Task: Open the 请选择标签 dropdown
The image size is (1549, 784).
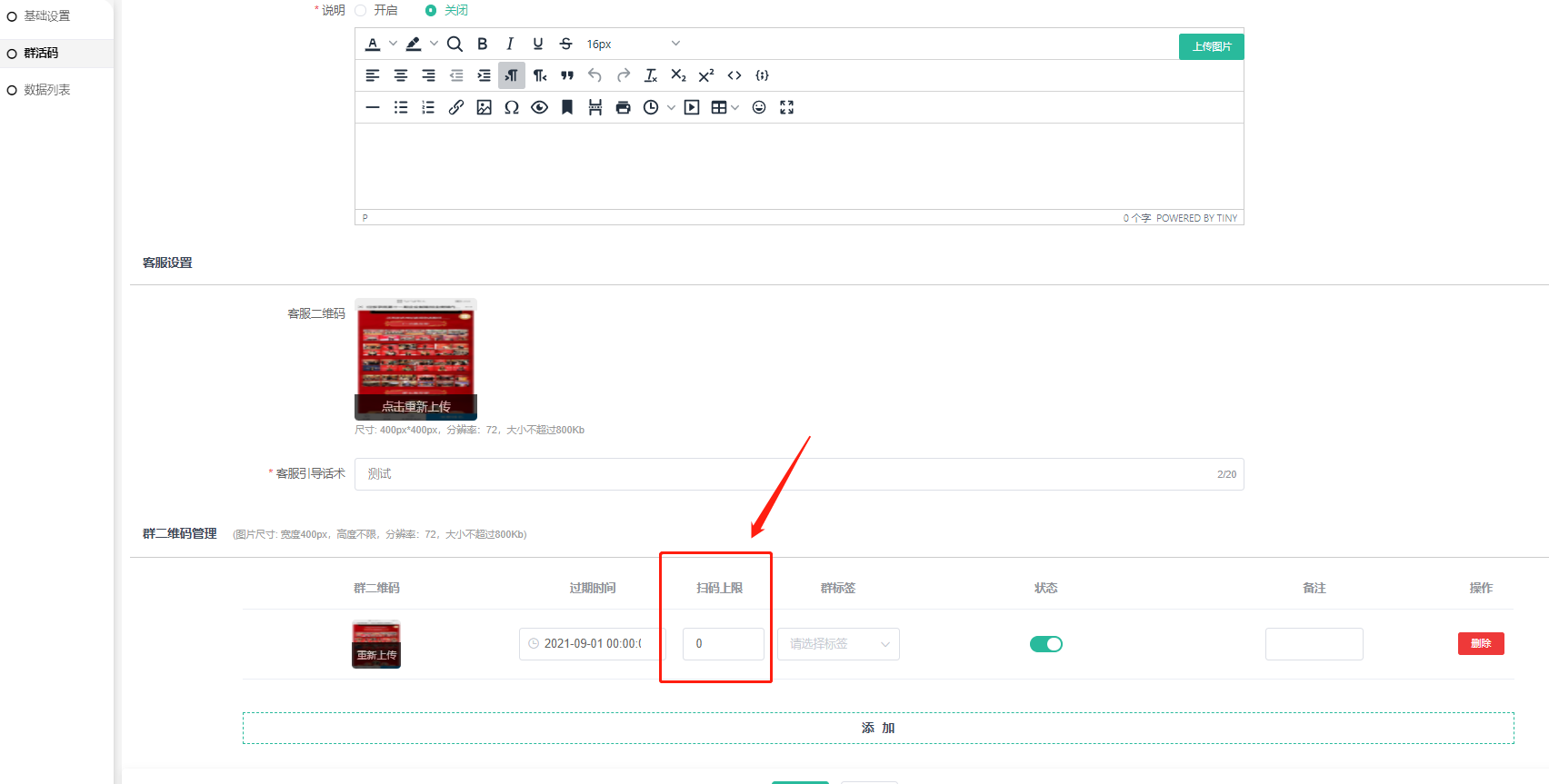Action: (x=838, y=644)
